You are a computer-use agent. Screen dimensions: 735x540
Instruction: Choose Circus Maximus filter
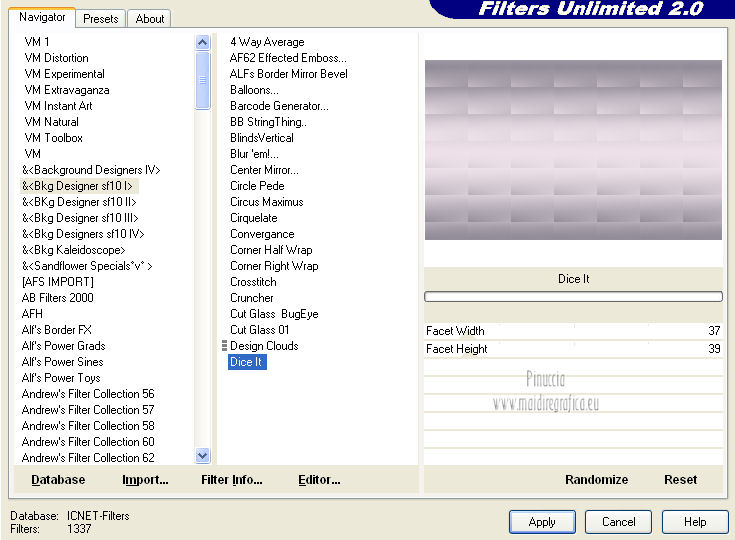point(267,202)
